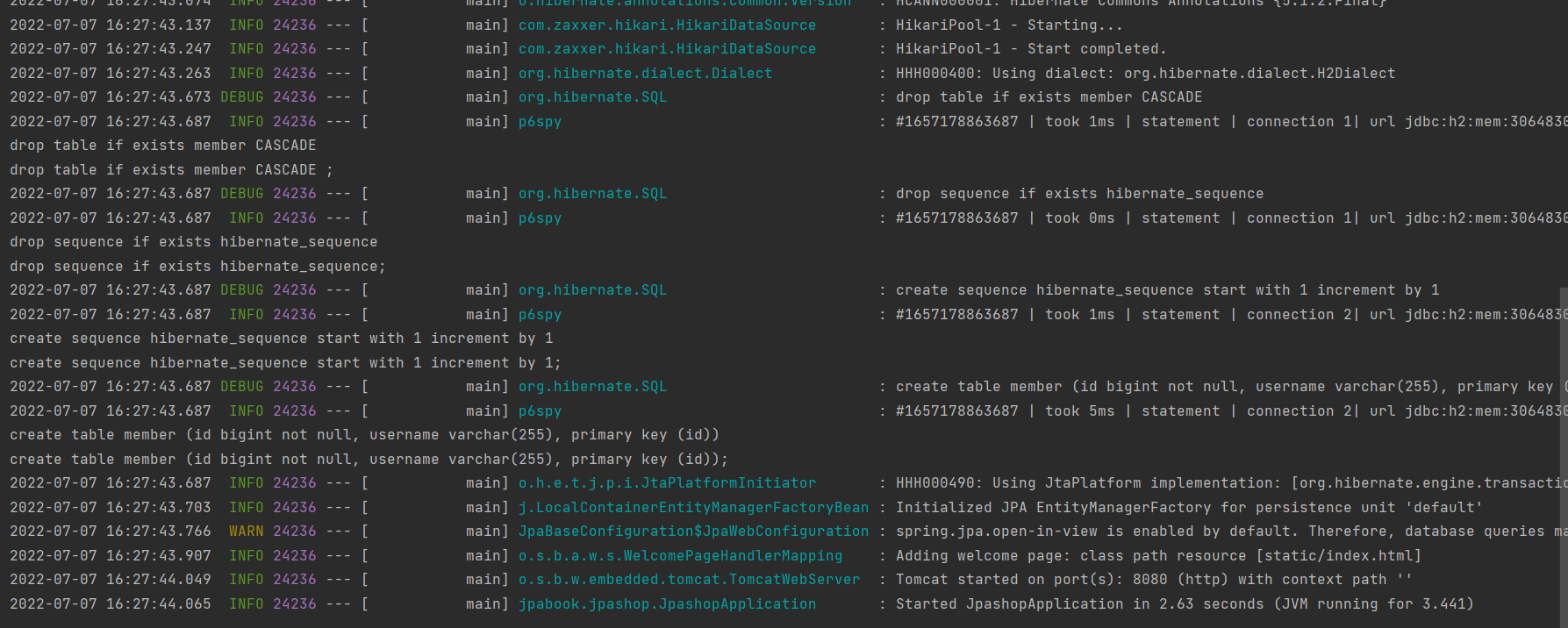Click HikariDataSource logger on "Start completed" line

click(x=667, y=49)
